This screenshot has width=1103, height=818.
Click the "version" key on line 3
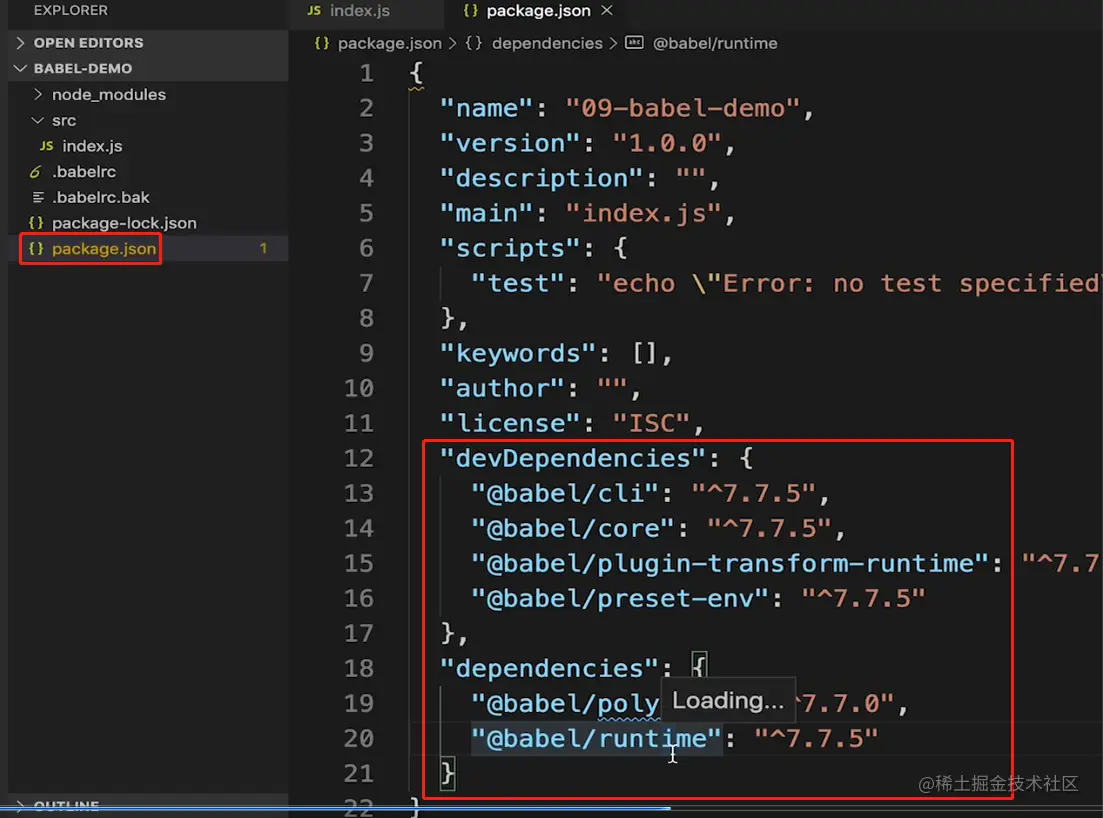click(510, 143)
